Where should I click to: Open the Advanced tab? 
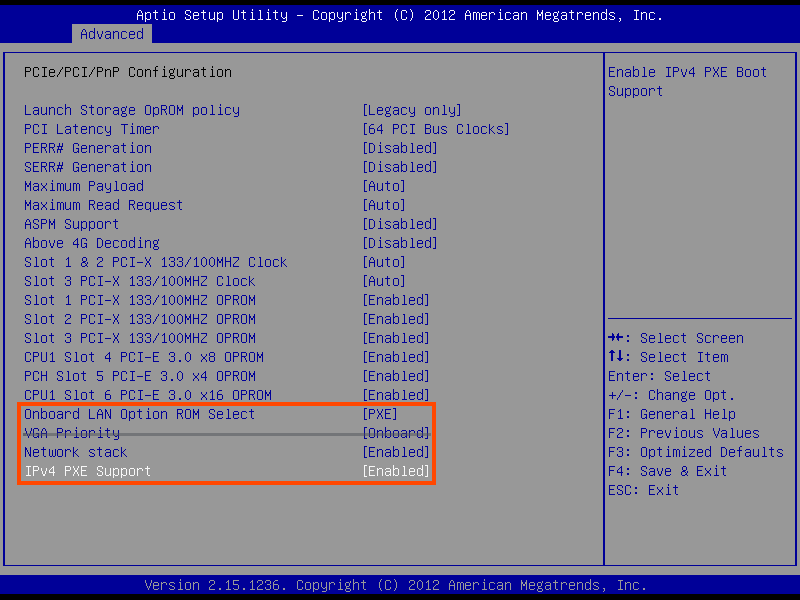112,34
